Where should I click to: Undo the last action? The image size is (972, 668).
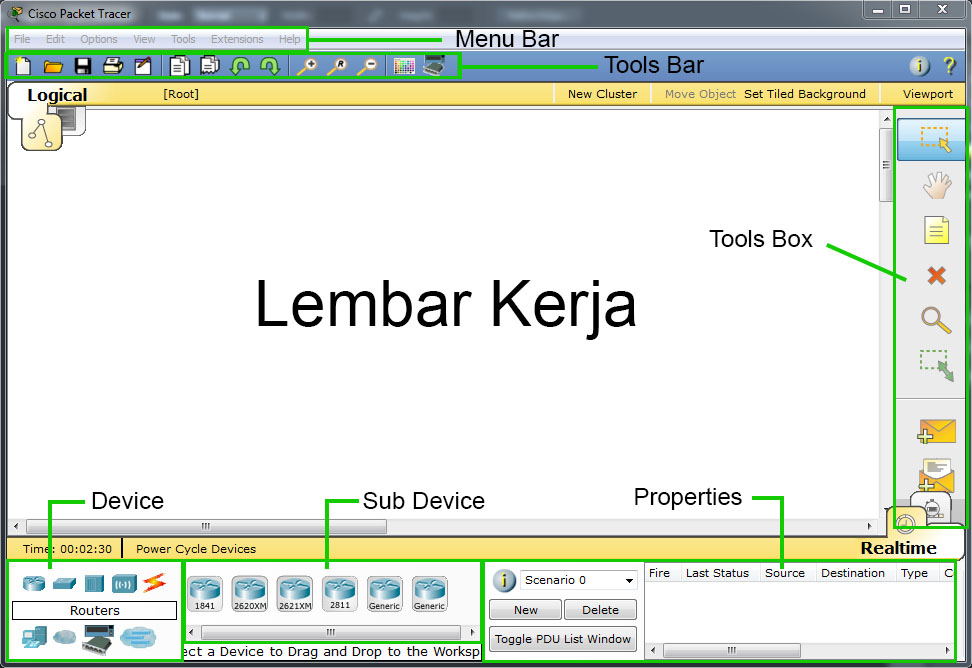tap(240, 66)
